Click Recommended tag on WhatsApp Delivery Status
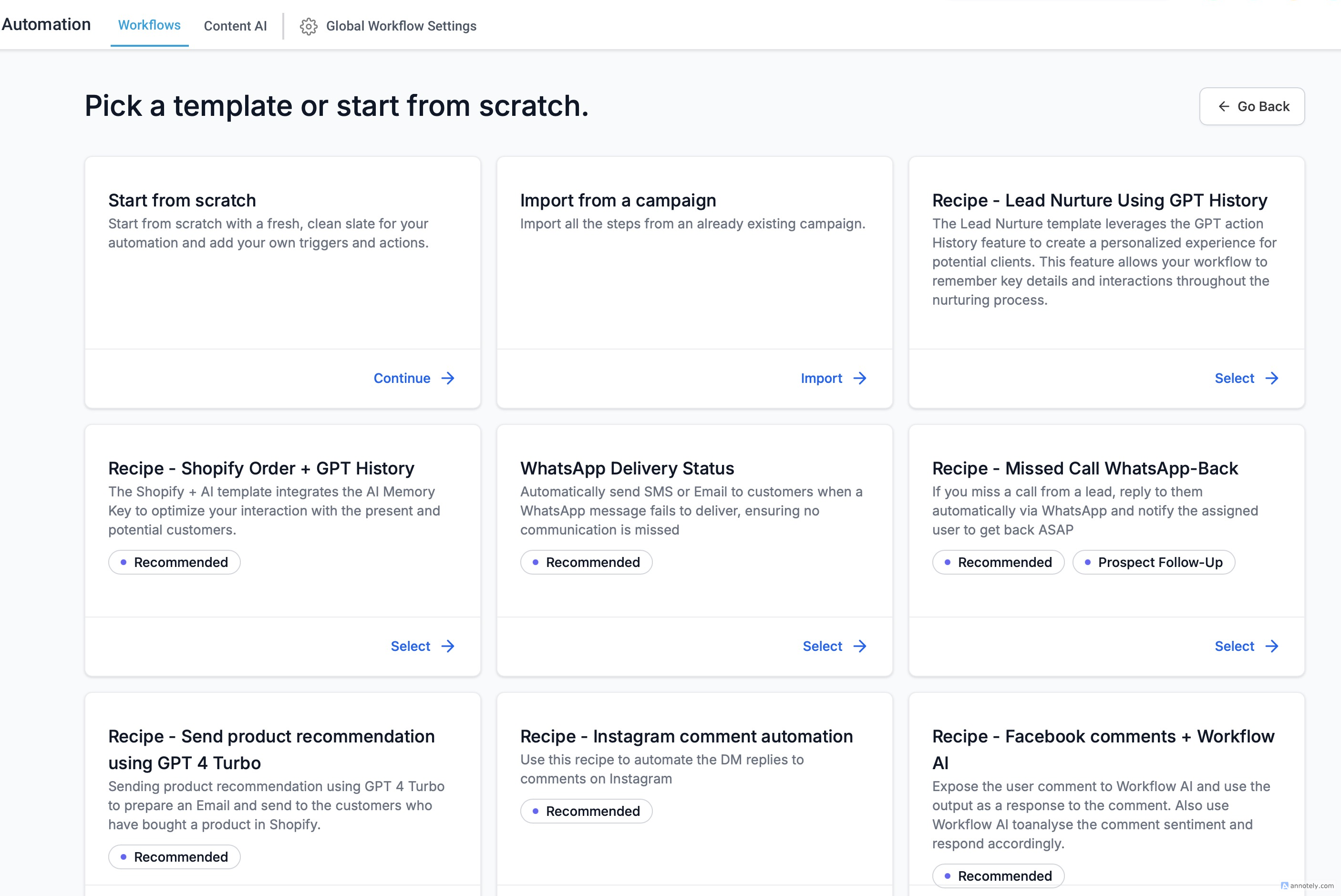The height and width of the screenshot is (896, 1341). point(586,562)
